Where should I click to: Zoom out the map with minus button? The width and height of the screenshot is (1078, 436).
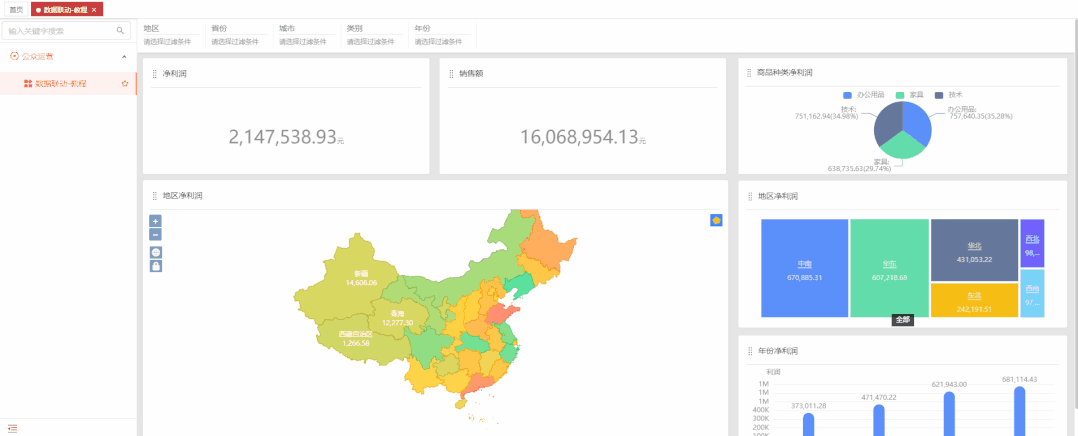point(155,234)
